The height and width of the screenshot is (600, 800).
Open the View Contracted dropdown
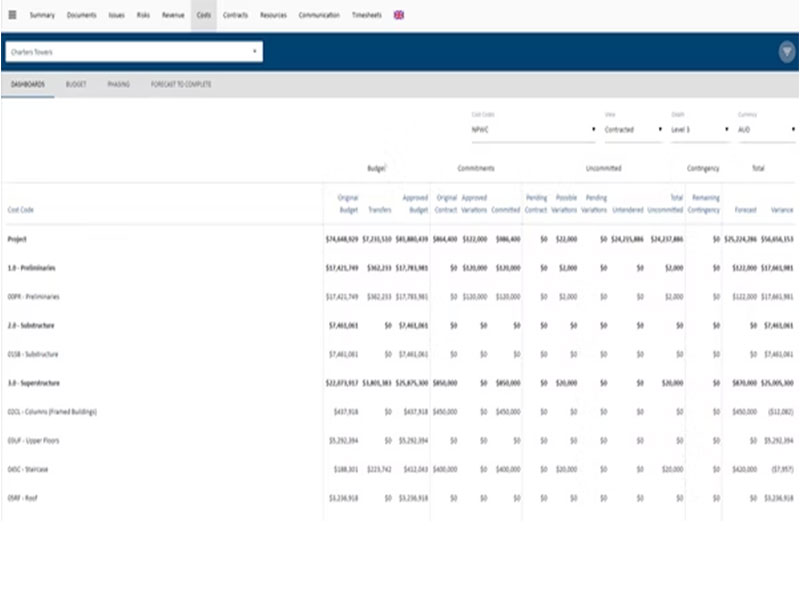632,130
